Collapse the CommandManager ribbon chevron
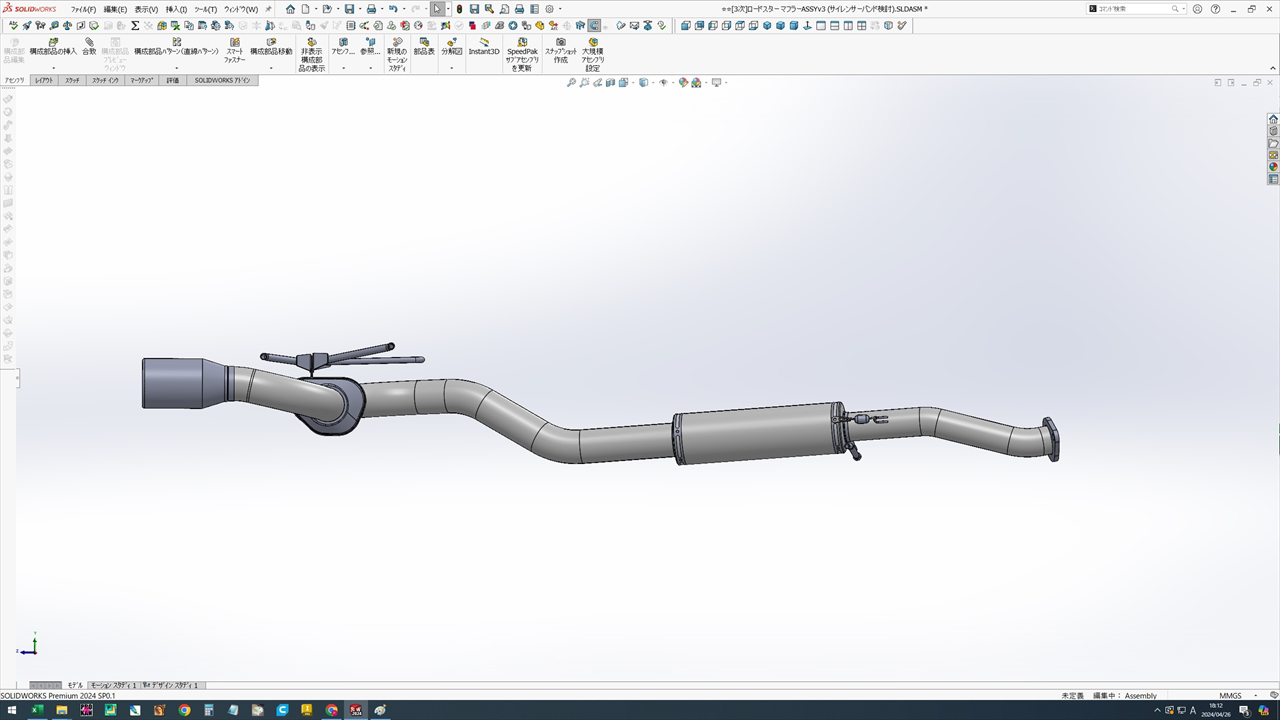The width and height of the screenshot is (1280, 720). [x=1273, y=68]
